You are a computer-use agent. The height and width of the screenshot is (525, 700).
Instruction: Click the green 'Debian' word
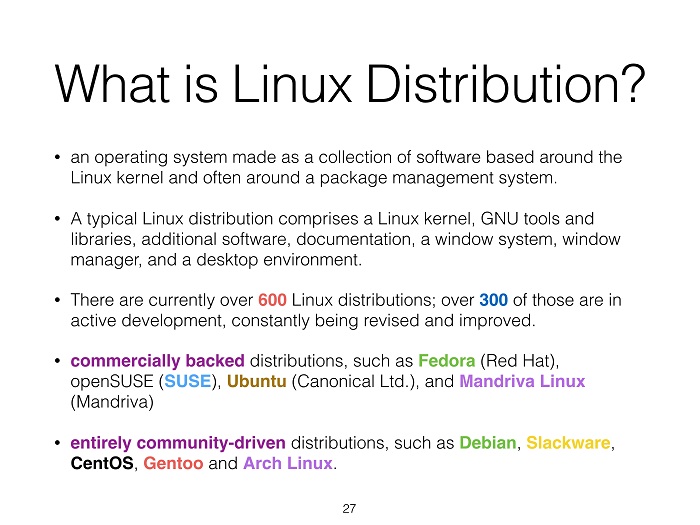(x=488, y=443)
